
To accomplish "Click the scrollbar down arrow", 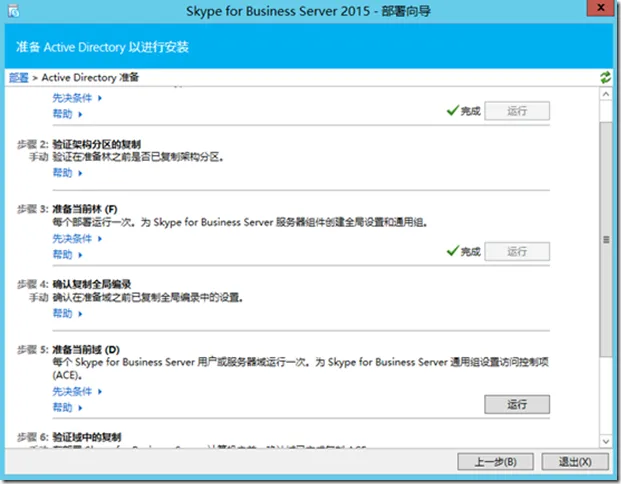I will click(606, 441).
